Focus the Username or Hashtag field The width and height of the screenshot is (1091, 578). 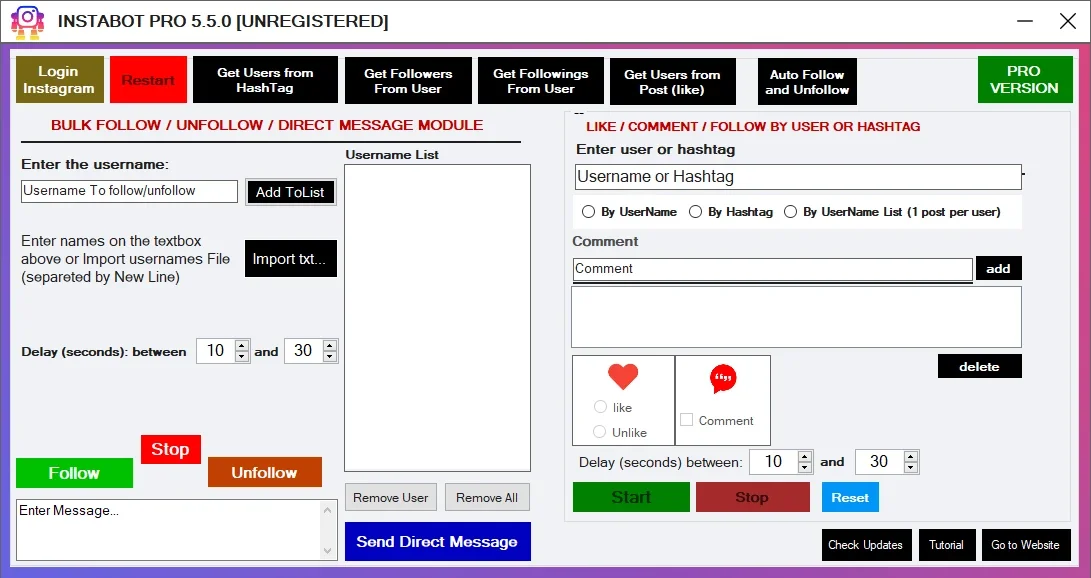798,177
